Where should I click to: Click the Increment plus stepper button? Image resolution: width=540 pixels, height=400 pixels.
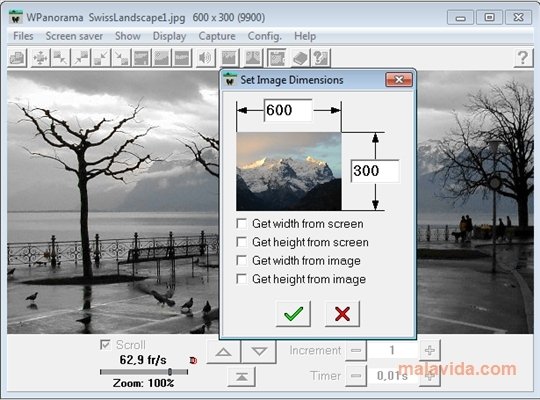(x=429, y=350)
